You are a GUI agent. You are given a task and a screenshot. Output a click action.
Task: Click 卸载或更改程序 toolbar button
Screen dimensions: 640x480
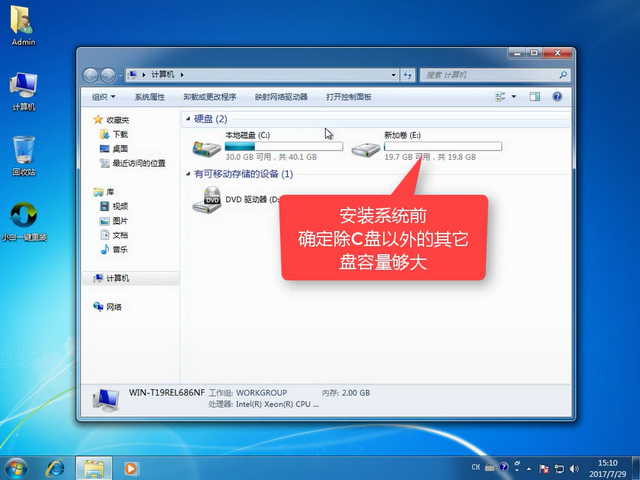[x=210, y=97]
